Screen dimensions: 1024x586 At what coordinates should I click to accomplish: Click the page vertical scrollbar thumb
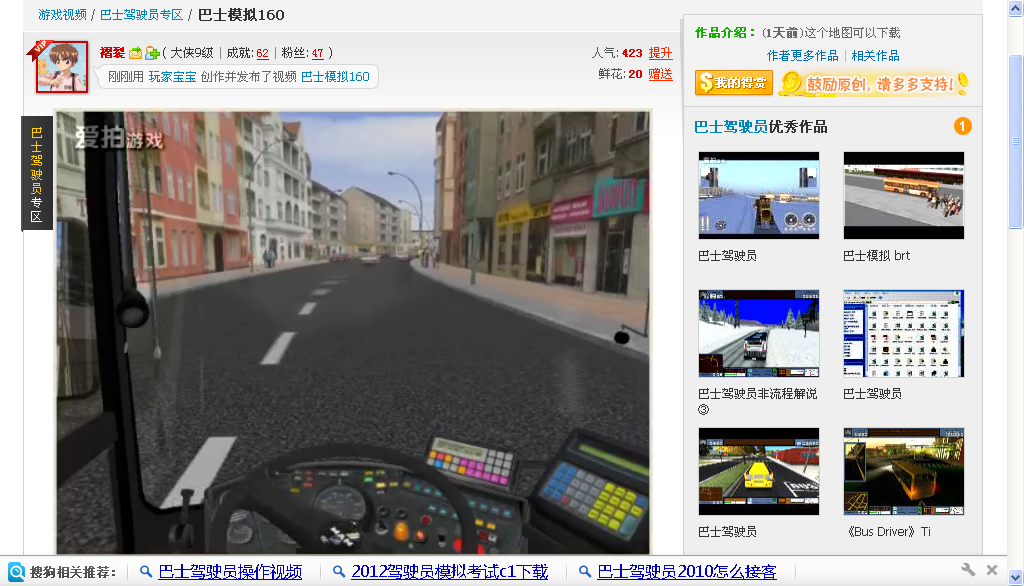(x=1016, y=141)
